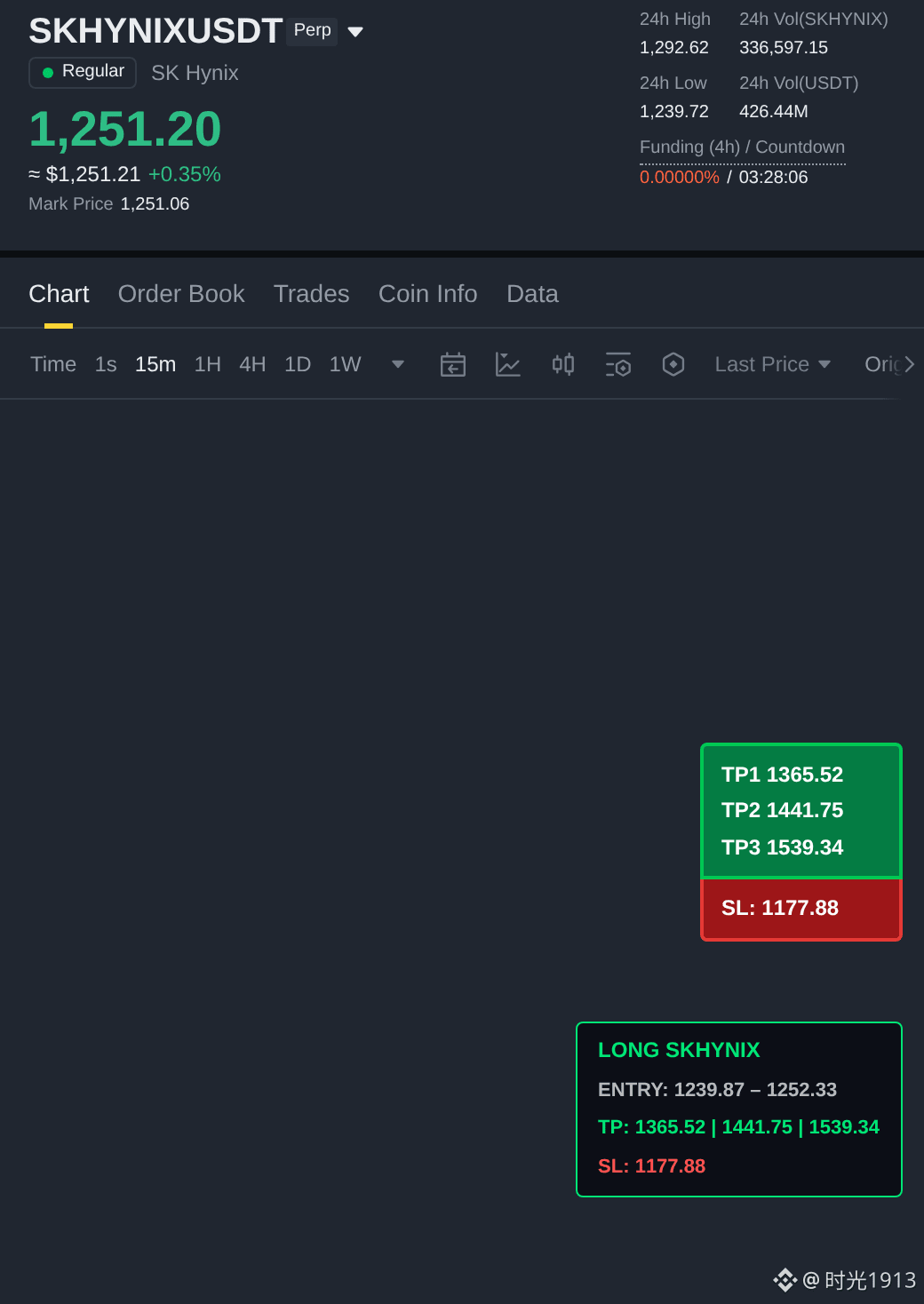Viewport: 924px width, 1304px height.
Task: Click the TP3 1539.34 label
Action: (x=782, y=847)
